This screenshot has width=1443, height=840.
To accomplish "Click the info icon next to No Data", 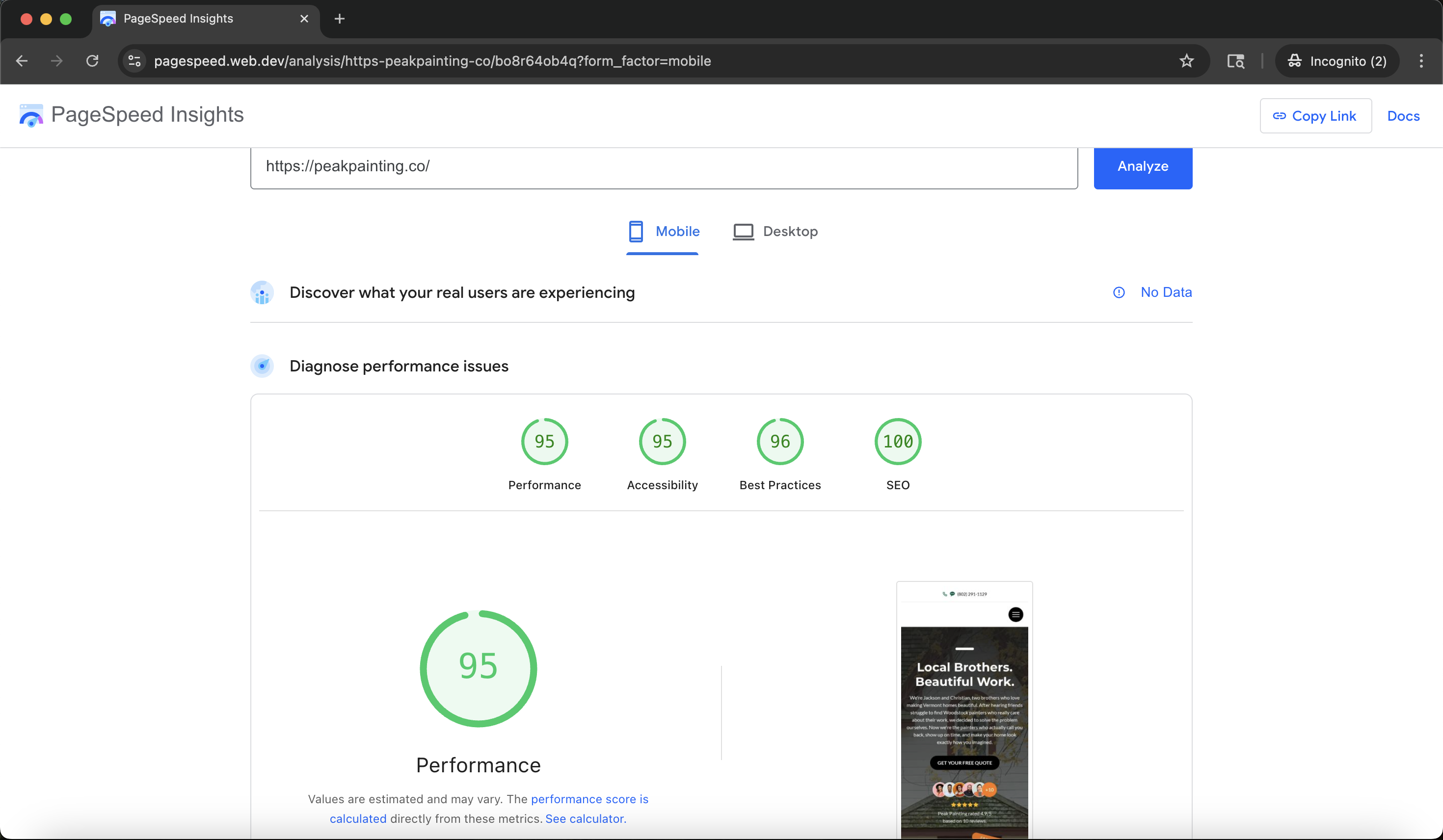I will click(1119, 292).
